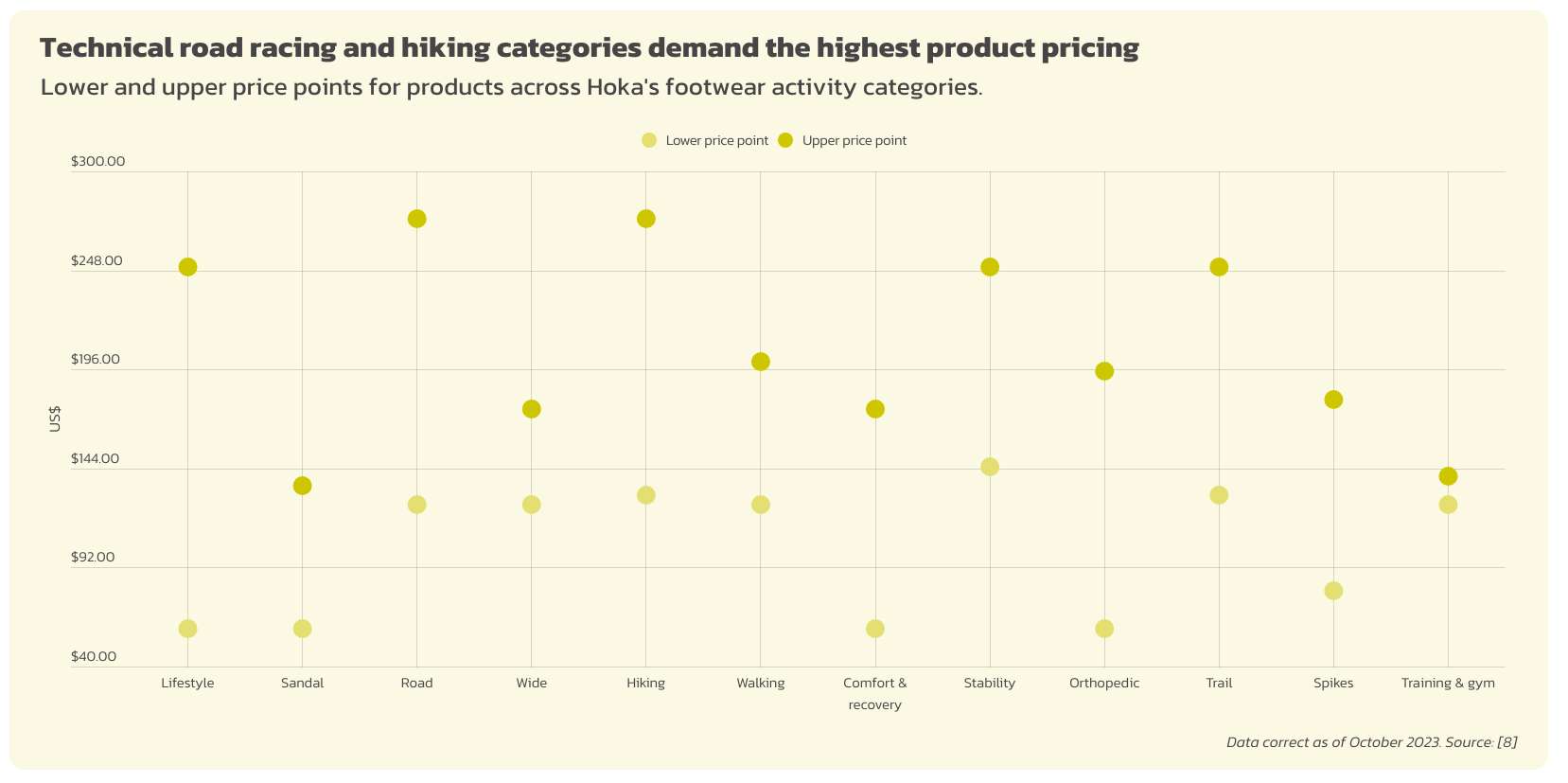Click the Road upper price point dot
This screenshot has height=783, width=1568.
point(416,219)
